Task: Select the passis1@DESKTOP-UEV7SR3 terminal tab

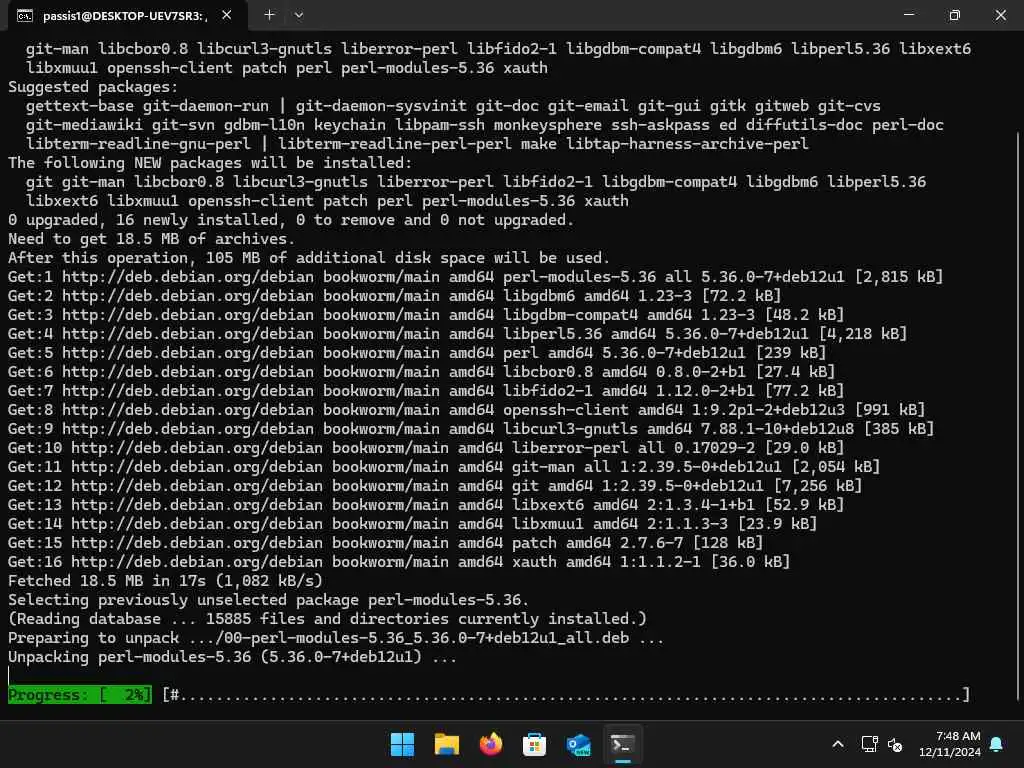Action: coord(128,15)
